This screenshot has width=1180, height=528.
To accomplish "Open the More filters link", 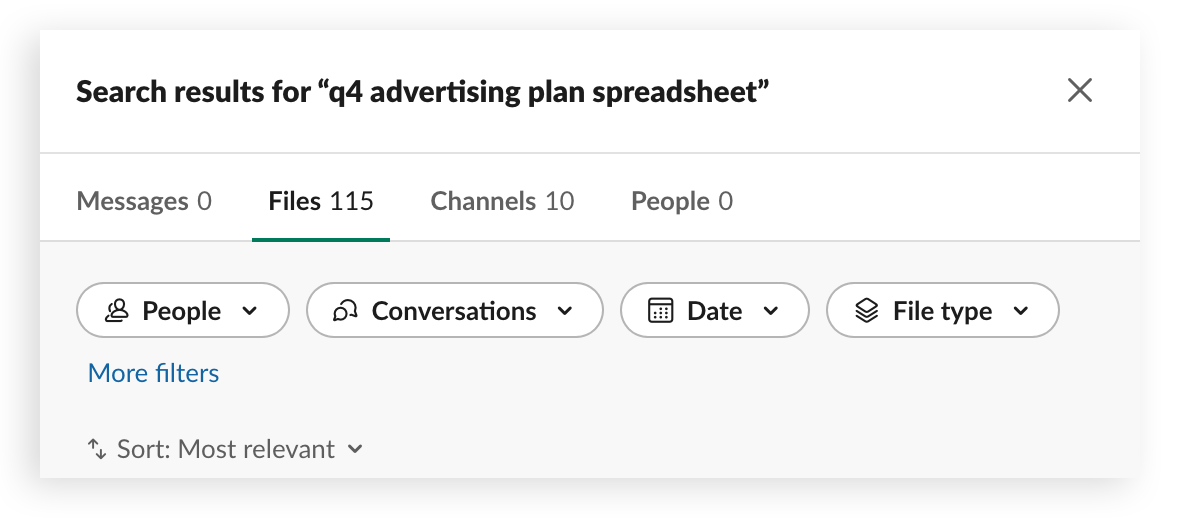I will tap(154, 373).
